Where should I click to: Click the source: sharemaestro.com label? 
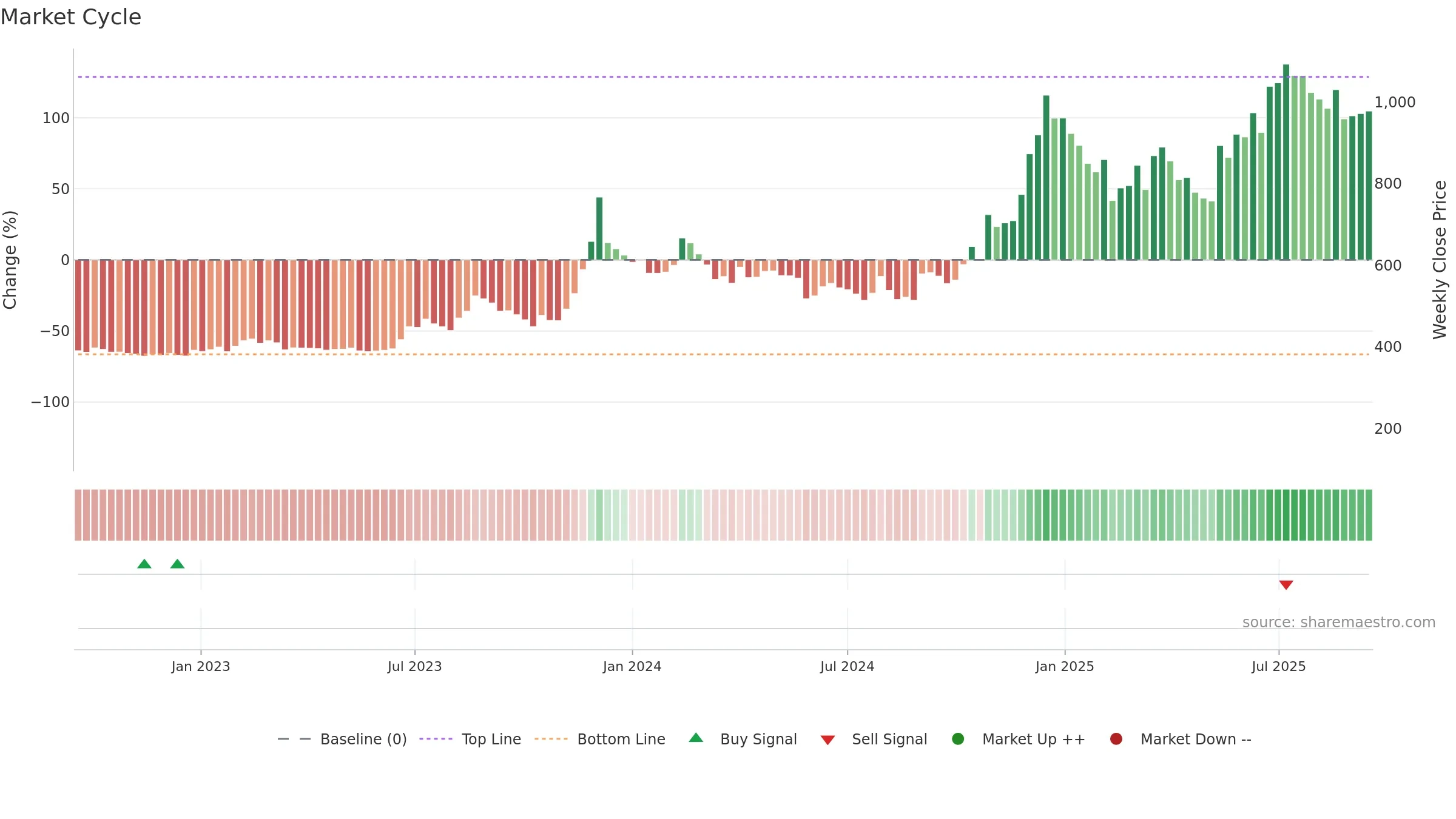coord(1339,622)
